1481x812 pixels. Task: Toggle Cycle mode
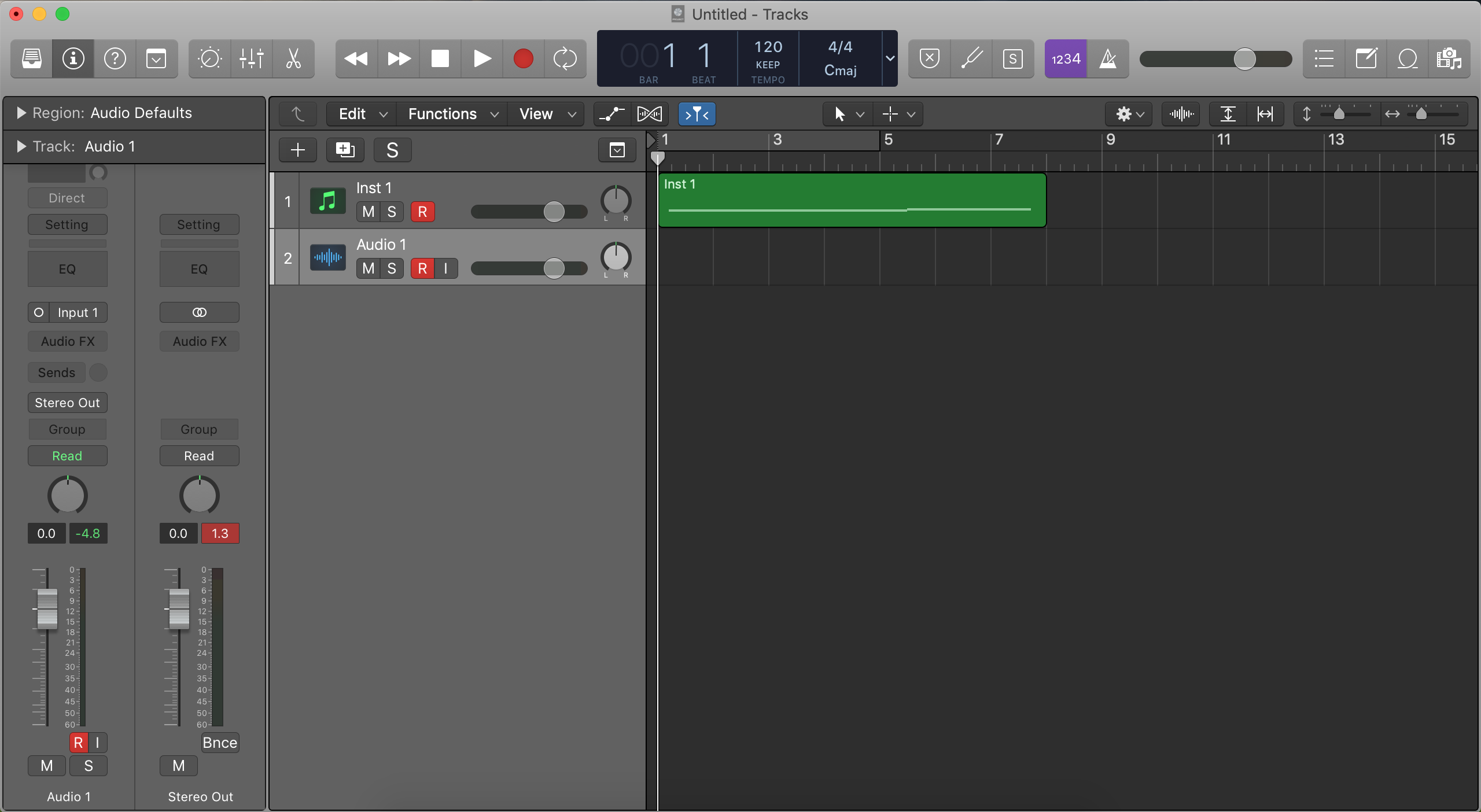pos(565,58)
